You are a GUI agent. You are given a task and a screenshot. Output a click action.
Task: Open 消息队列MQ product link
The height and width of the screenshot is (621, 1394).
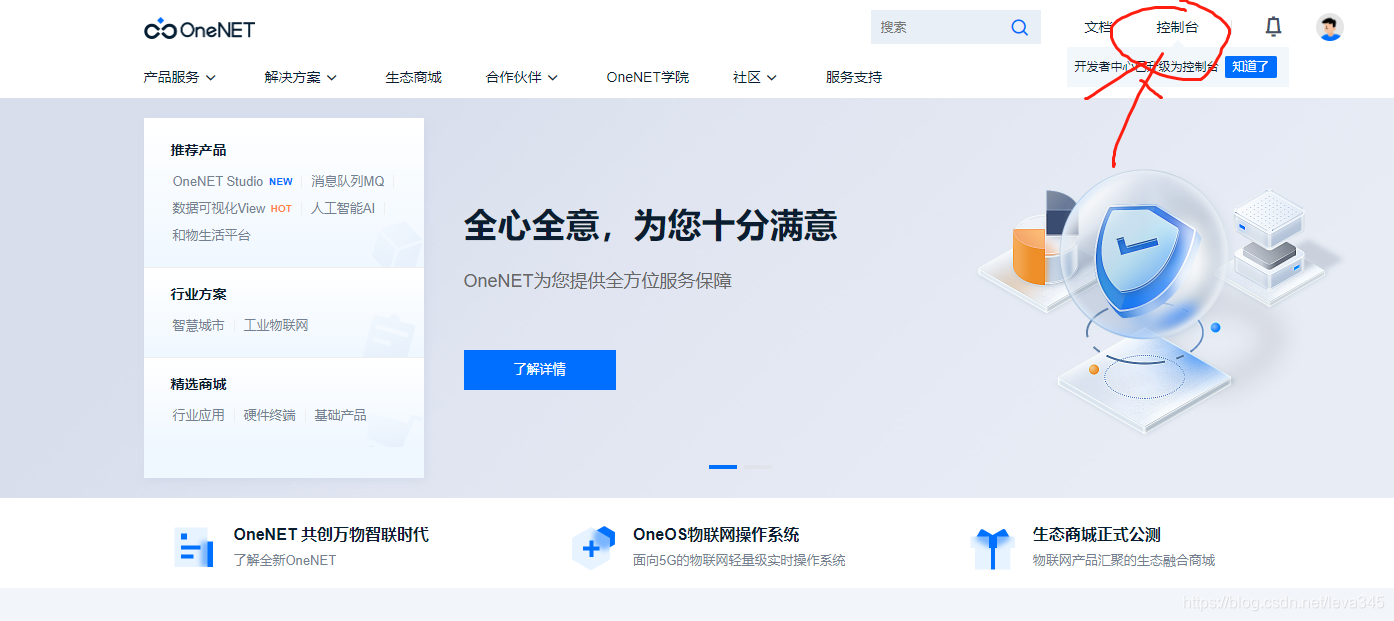click(347, 181)
